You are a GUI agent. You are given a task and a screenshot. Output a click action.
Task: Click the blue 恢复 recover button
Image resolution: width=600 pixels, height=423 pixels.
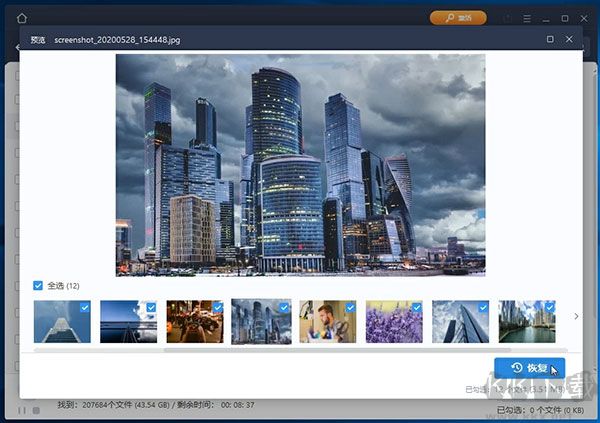(x=529, y=367)
